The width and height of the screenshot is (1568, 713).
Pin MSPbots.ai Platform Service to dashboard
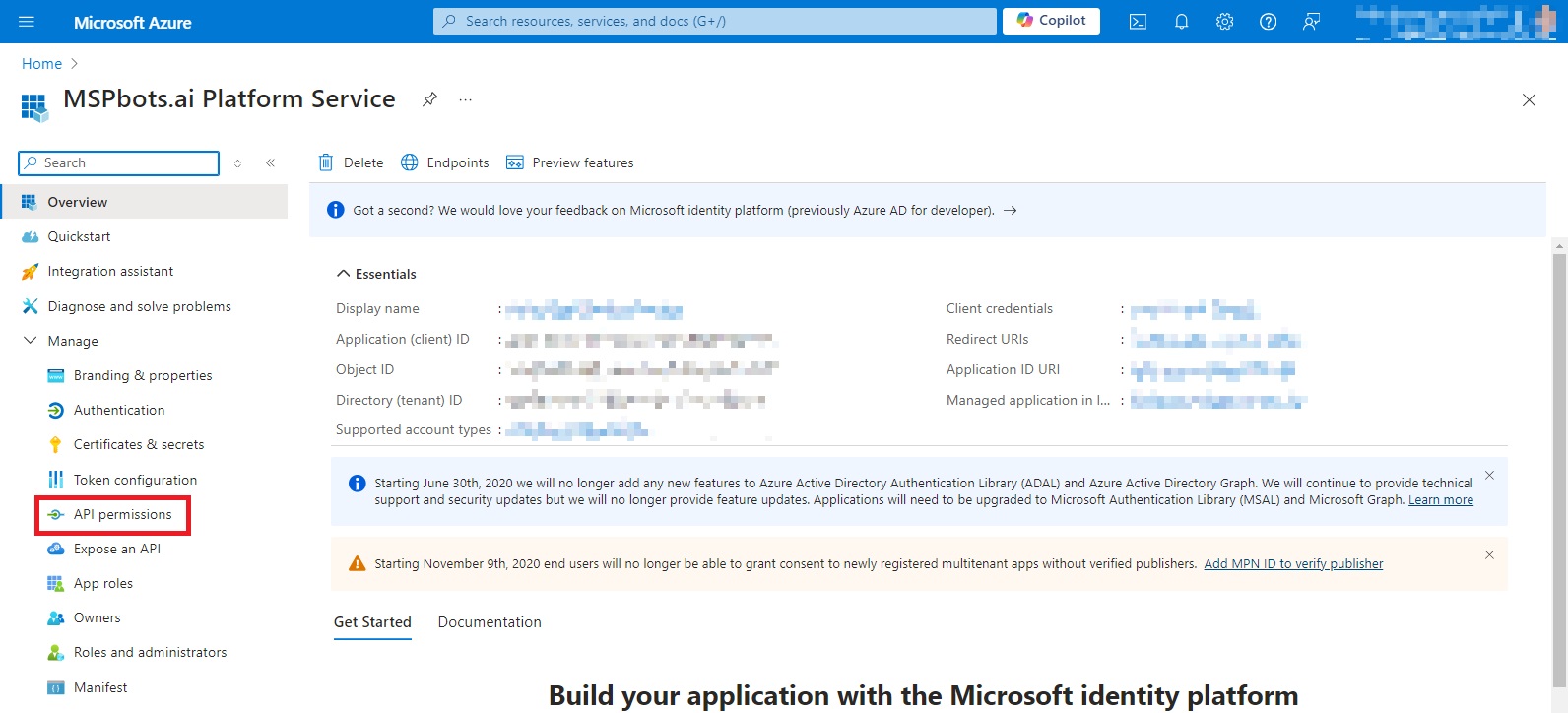(x=429, y=99)
